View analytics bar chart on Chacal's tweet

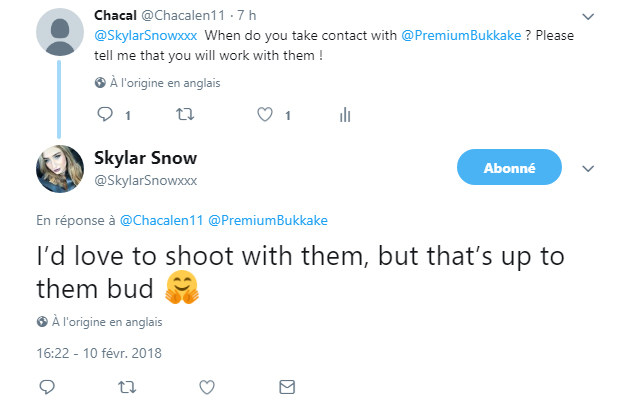(345, 115)
